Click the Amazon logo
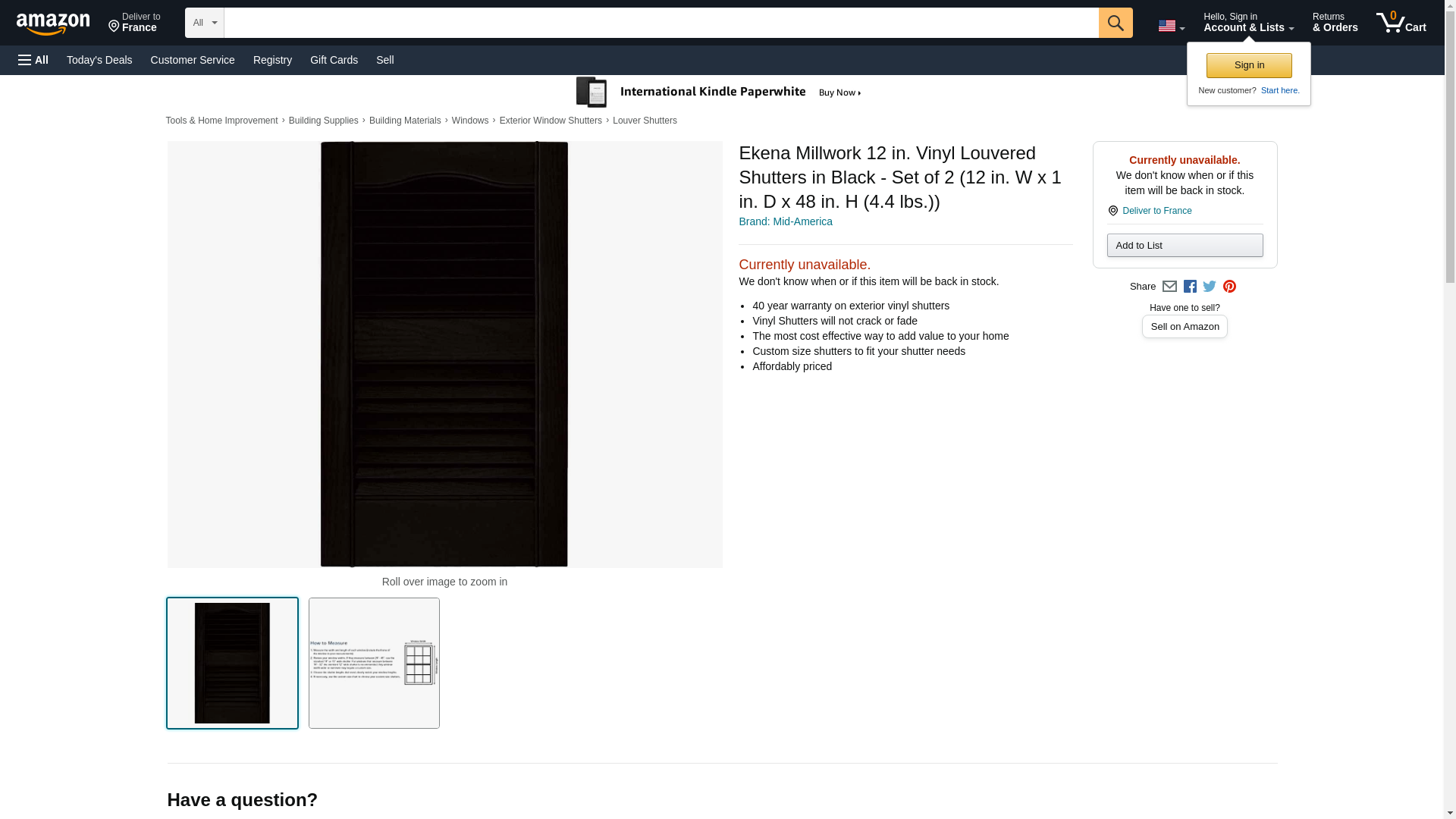The width and height of the screenshot is (1456, 819). tap(53, 24)
